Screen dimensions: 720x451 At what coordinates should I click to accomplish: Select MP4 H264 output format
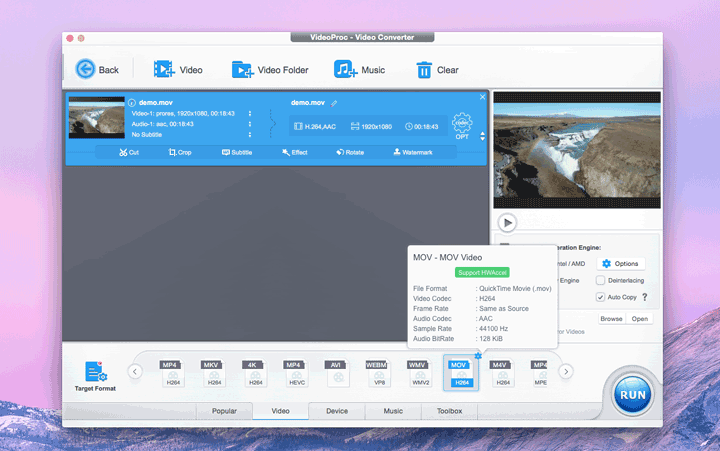[x=173, y=373]
